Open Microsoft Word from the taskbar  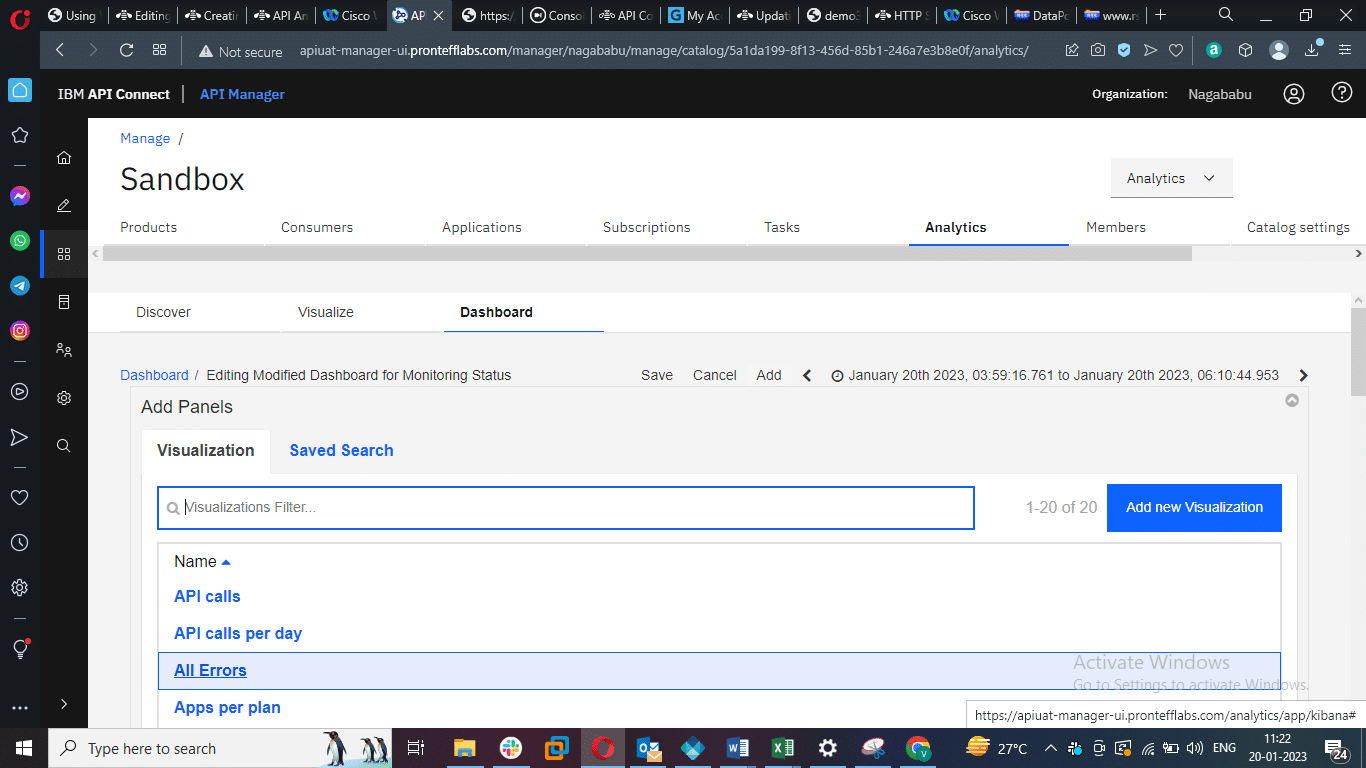(x=738, y=748)
